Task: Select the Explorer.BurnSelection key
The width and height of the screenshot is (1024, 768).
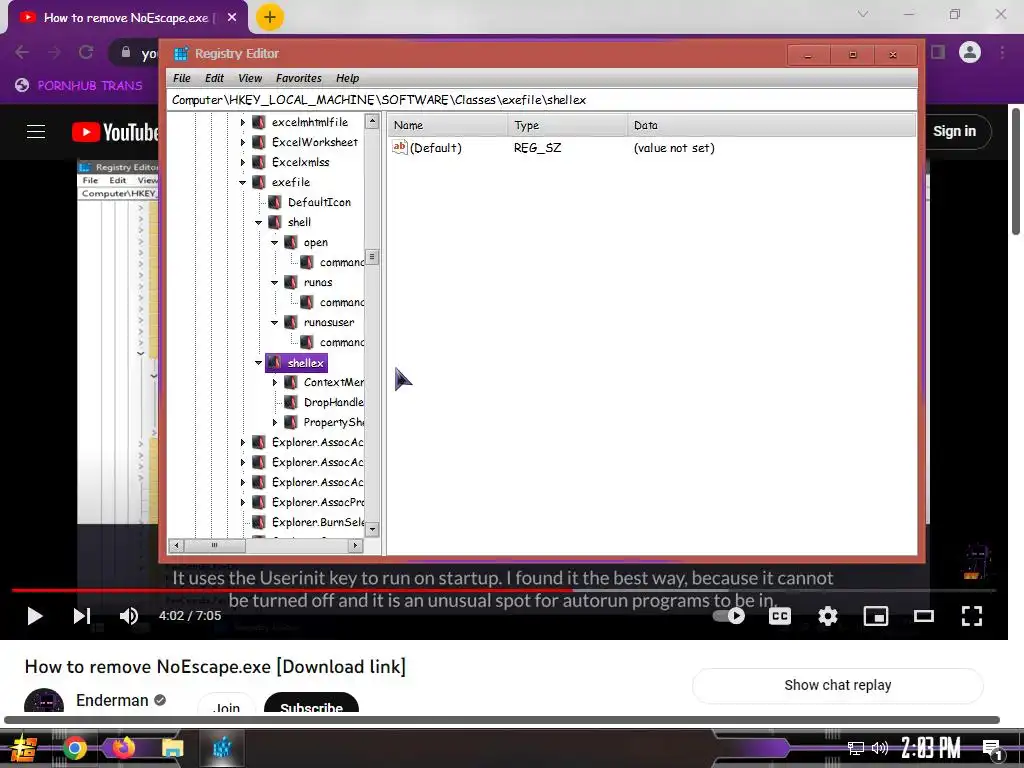Action: [317, 522]
